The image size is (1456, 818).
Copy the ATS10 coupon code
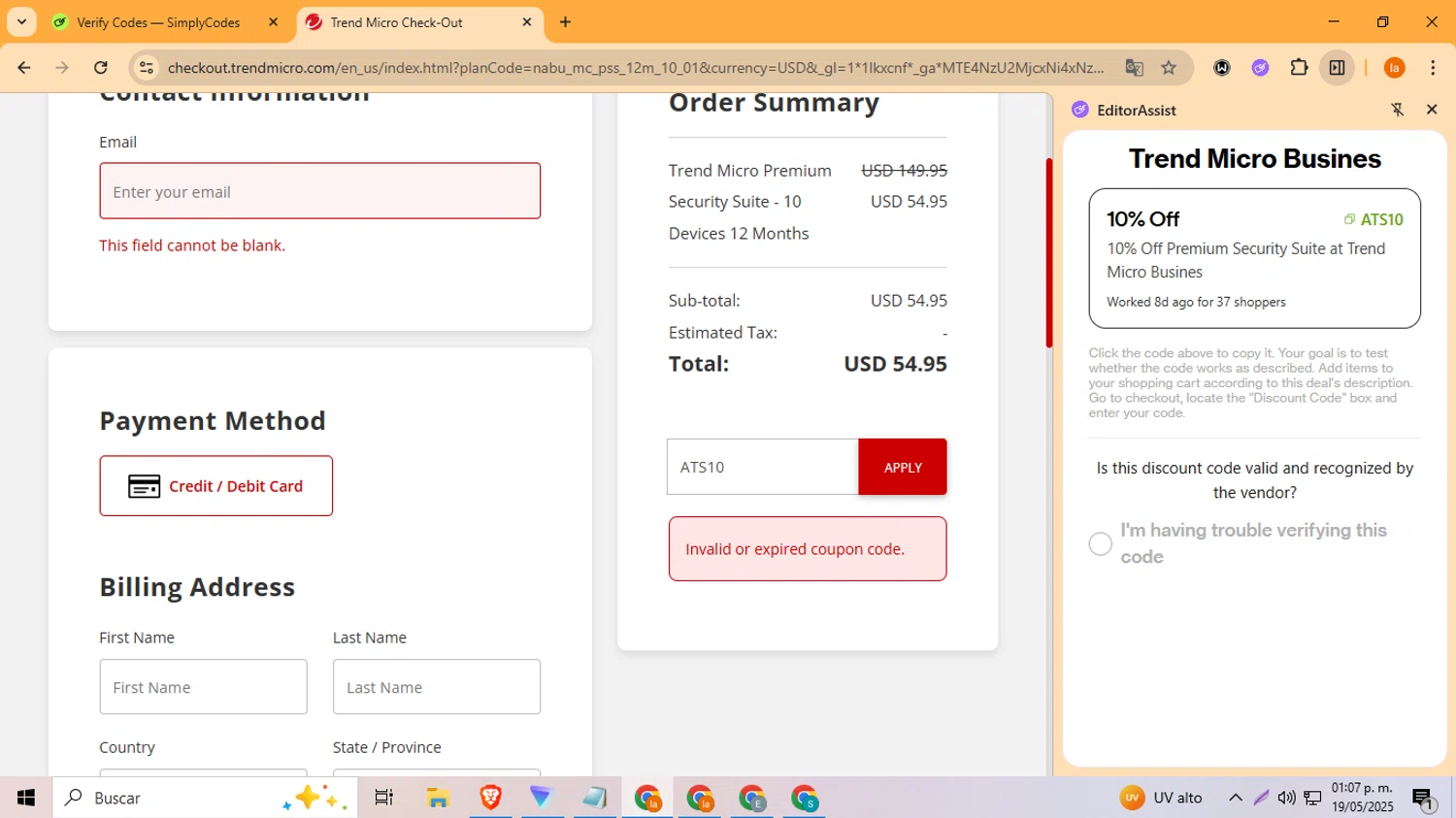(1373, 219)
